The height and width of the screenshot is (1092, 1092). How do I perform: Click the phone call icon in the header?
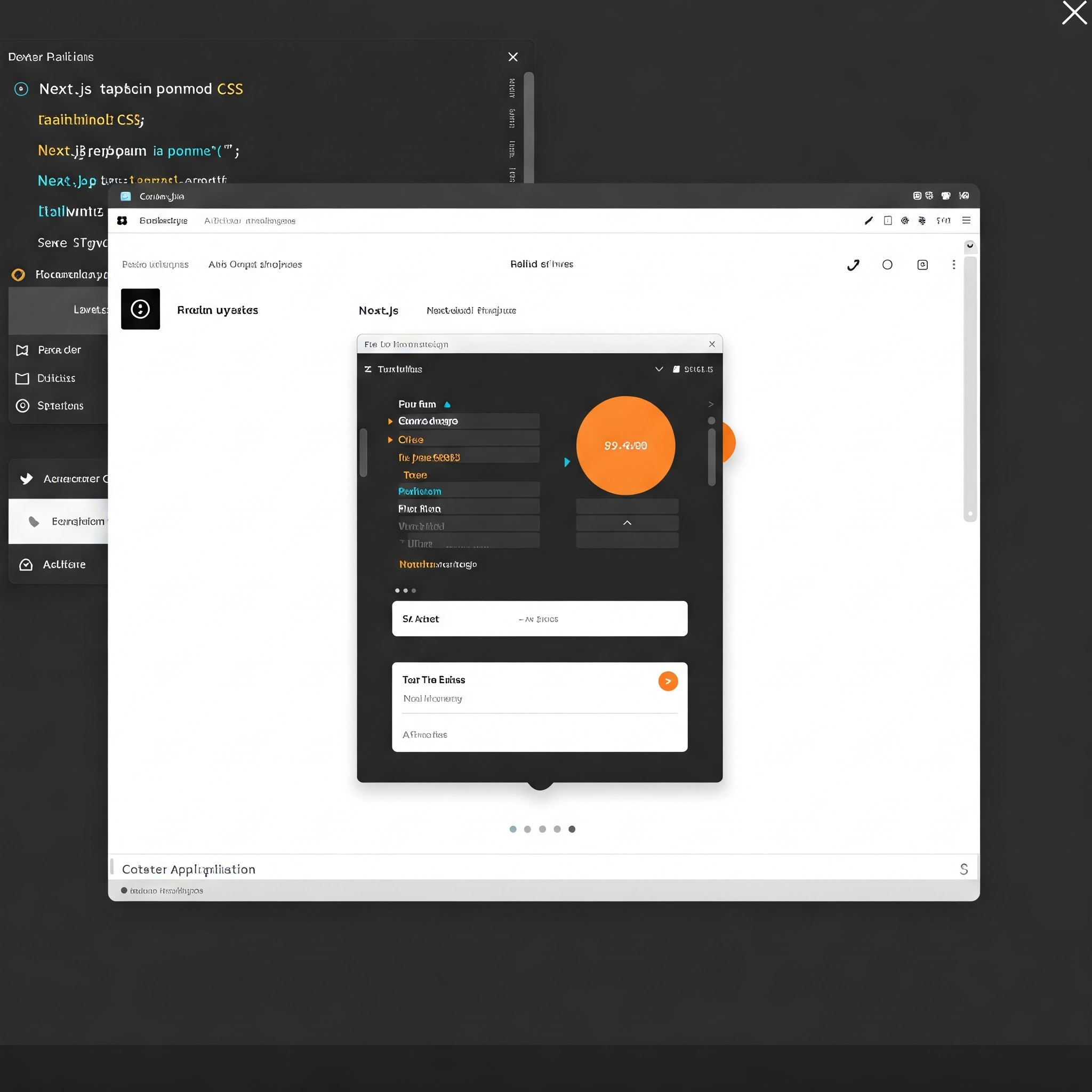pyautogui.click(x=854, y=264)
